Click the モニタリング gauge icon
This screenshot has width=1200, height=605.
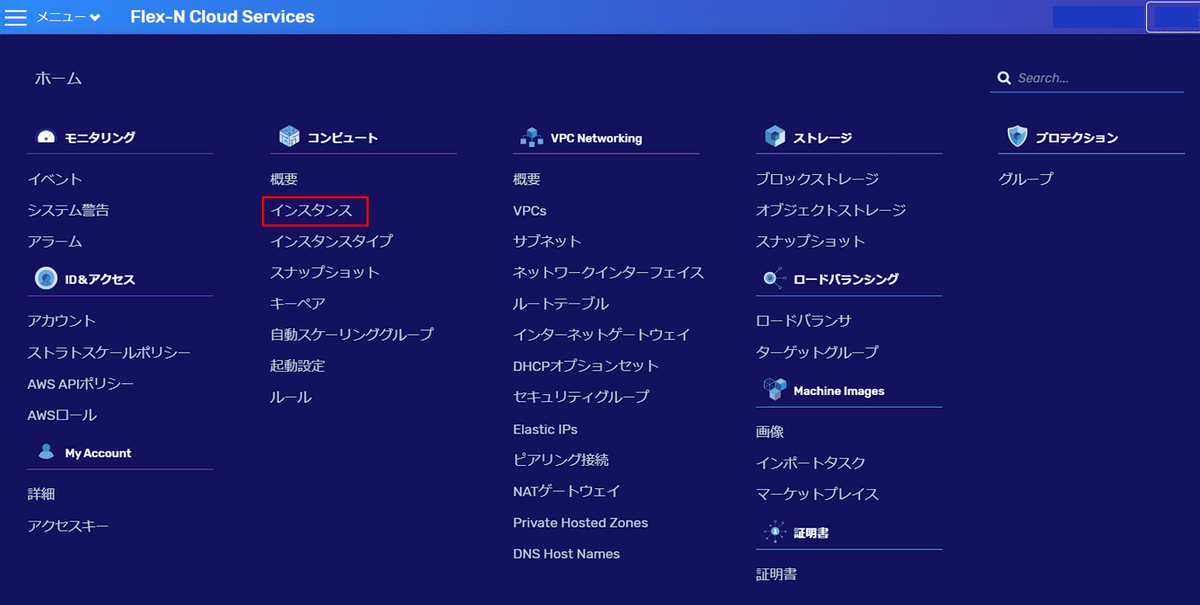[45, 137]
